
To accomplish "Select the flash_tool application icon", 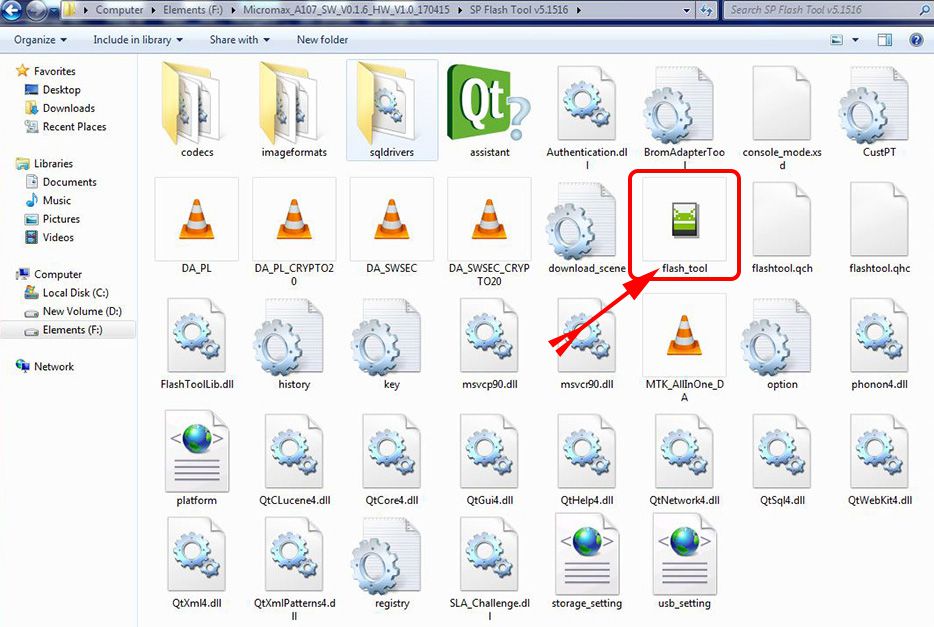I will (x=684, y=219).
